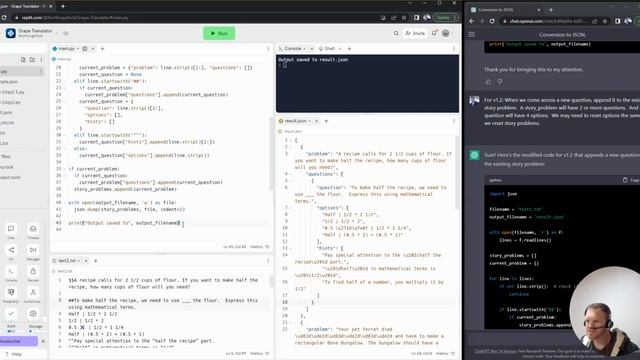Collapse the code fold at line 25
The height and width of the screenshot is (360, 640).
point(65,101)
